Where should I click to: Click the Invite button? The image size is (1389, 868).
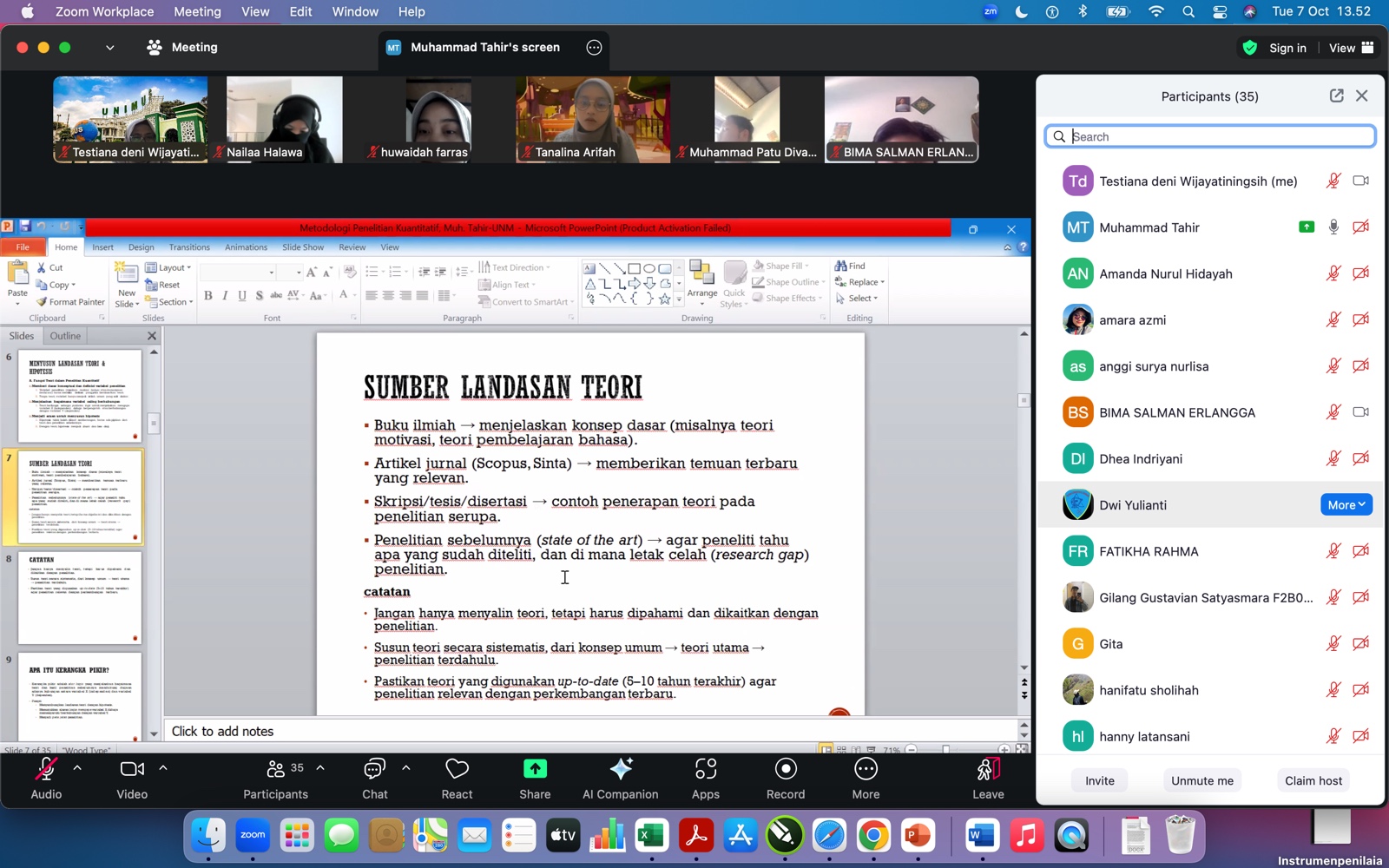pyautogui.click(x=1099, y=780)
